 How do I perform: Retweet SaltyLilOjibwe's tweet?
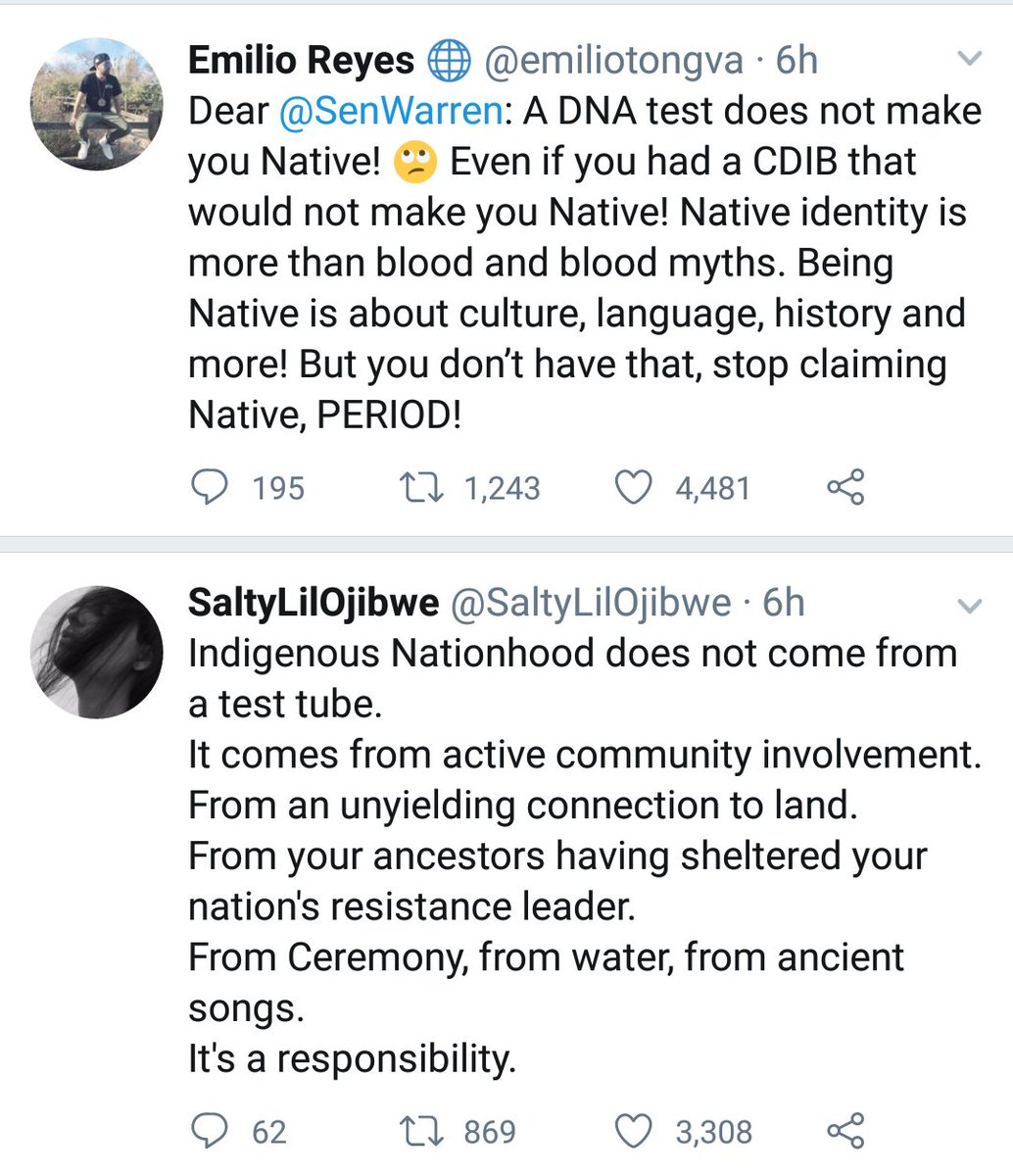click(x=424, y=1131)
